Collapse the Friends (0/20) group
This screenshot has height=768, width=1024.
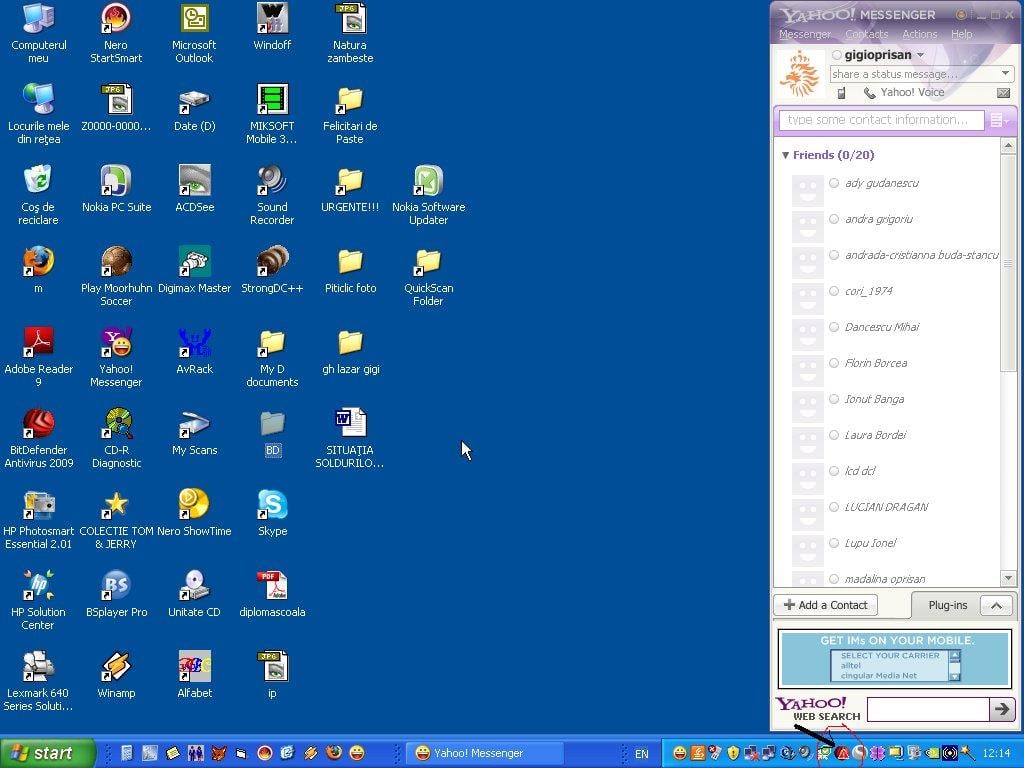[786, 155]
